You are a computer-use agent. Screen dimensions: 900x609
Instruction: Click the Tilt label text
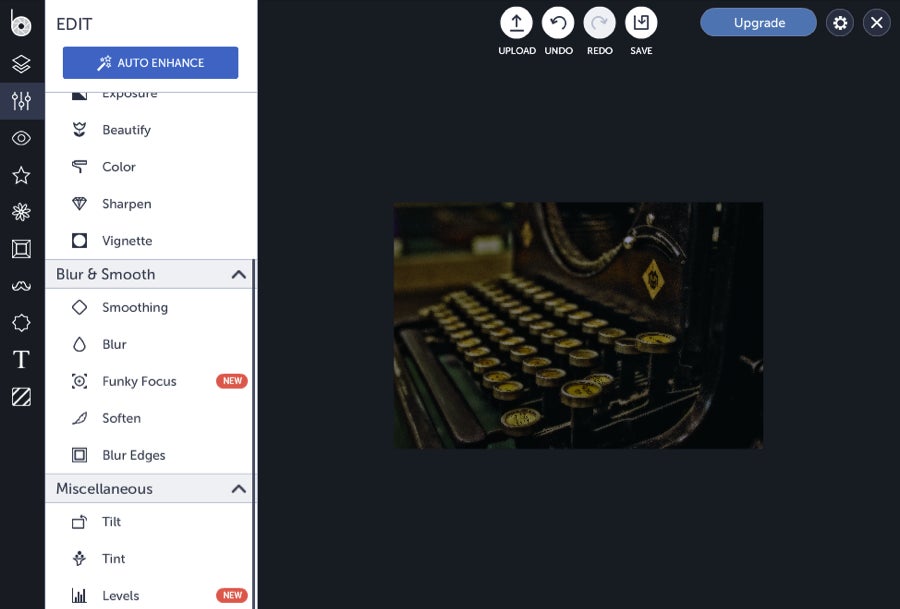(x=111, y=522)
